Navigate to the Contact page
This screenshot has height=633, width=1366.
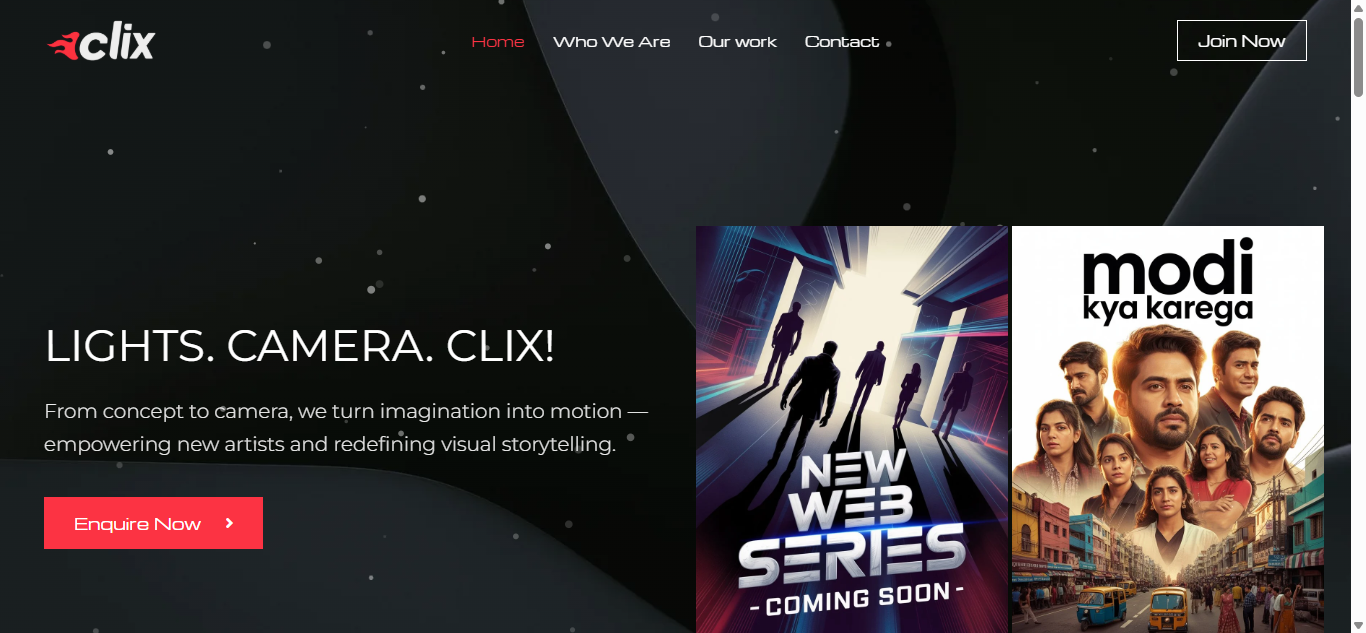click(x=842, y=42)
